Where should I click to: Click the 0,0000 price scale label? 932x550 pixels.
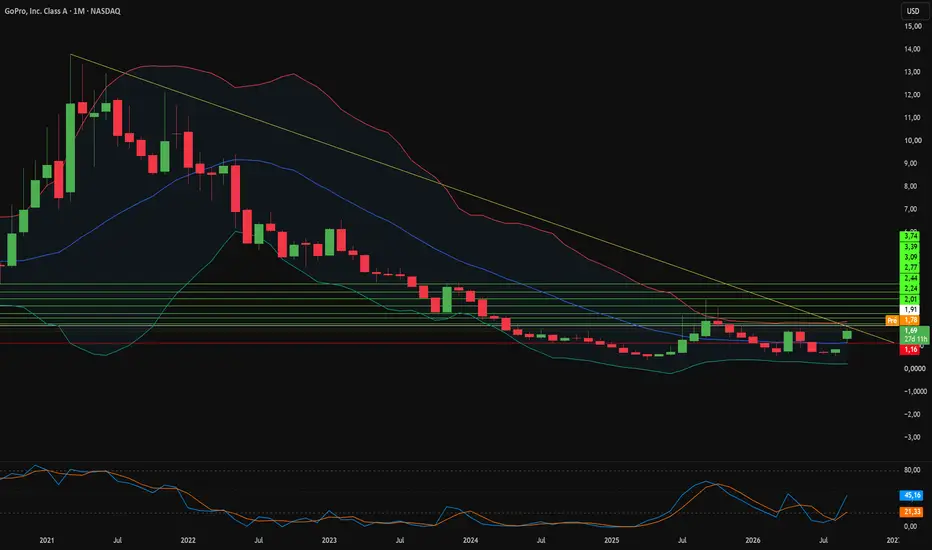tap(915, 369)
